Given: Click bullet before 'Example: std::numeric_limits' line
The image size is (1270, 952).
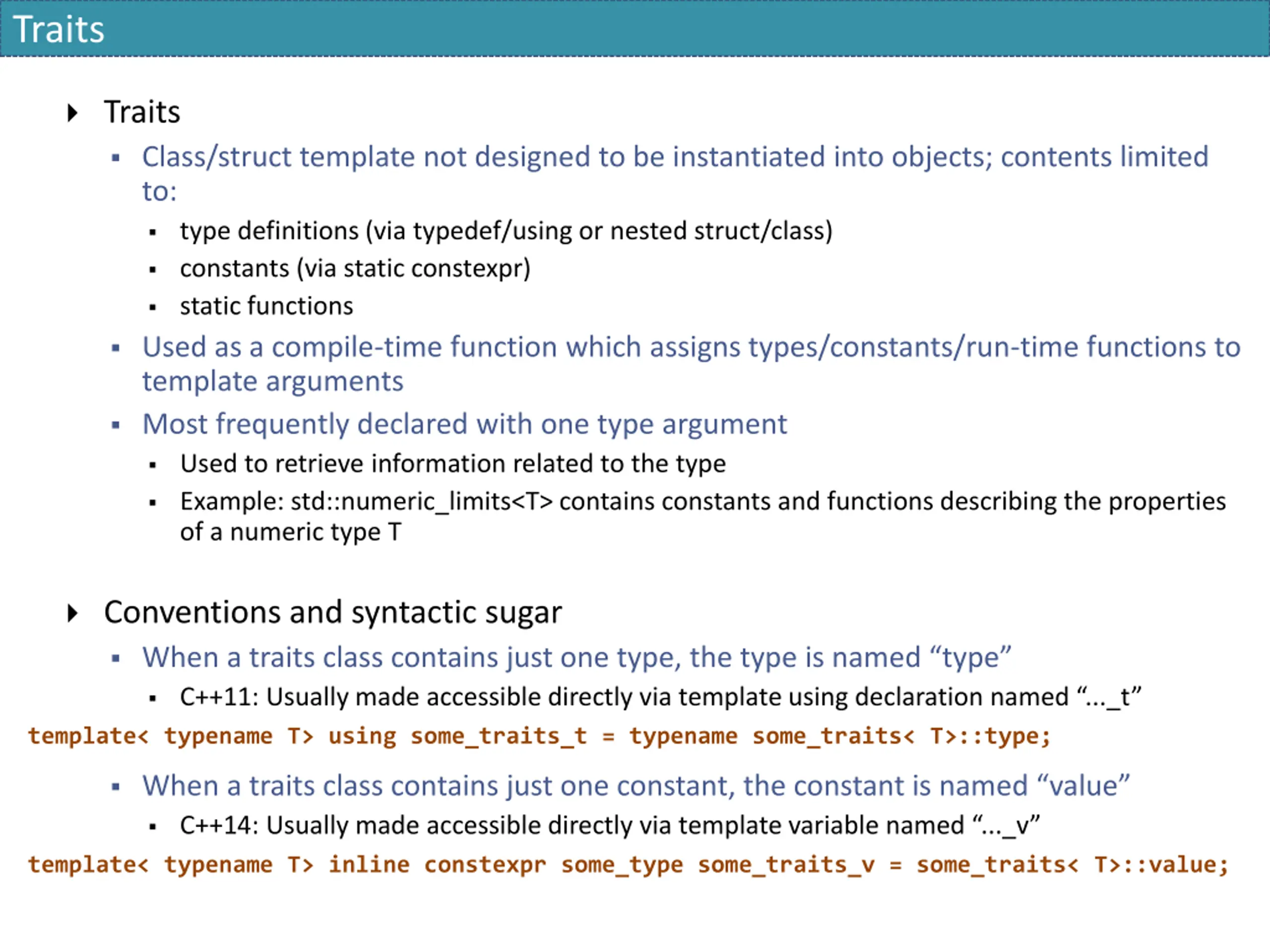Looking at the screenshot, I should (x=153, y=503).
